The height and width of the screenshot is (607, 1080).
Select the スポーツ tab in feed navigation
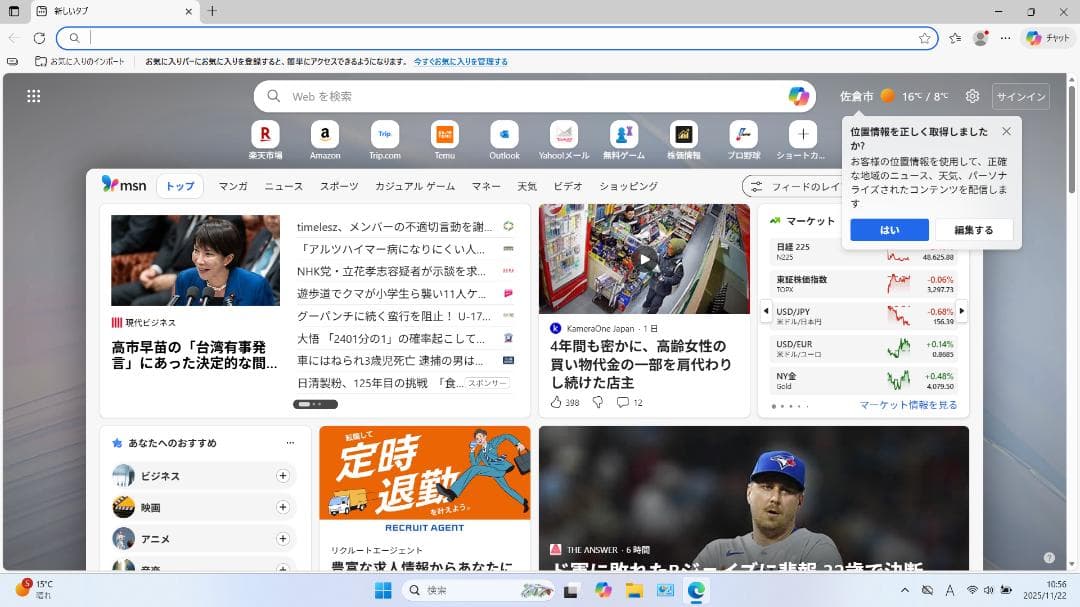tap(339, 186)
